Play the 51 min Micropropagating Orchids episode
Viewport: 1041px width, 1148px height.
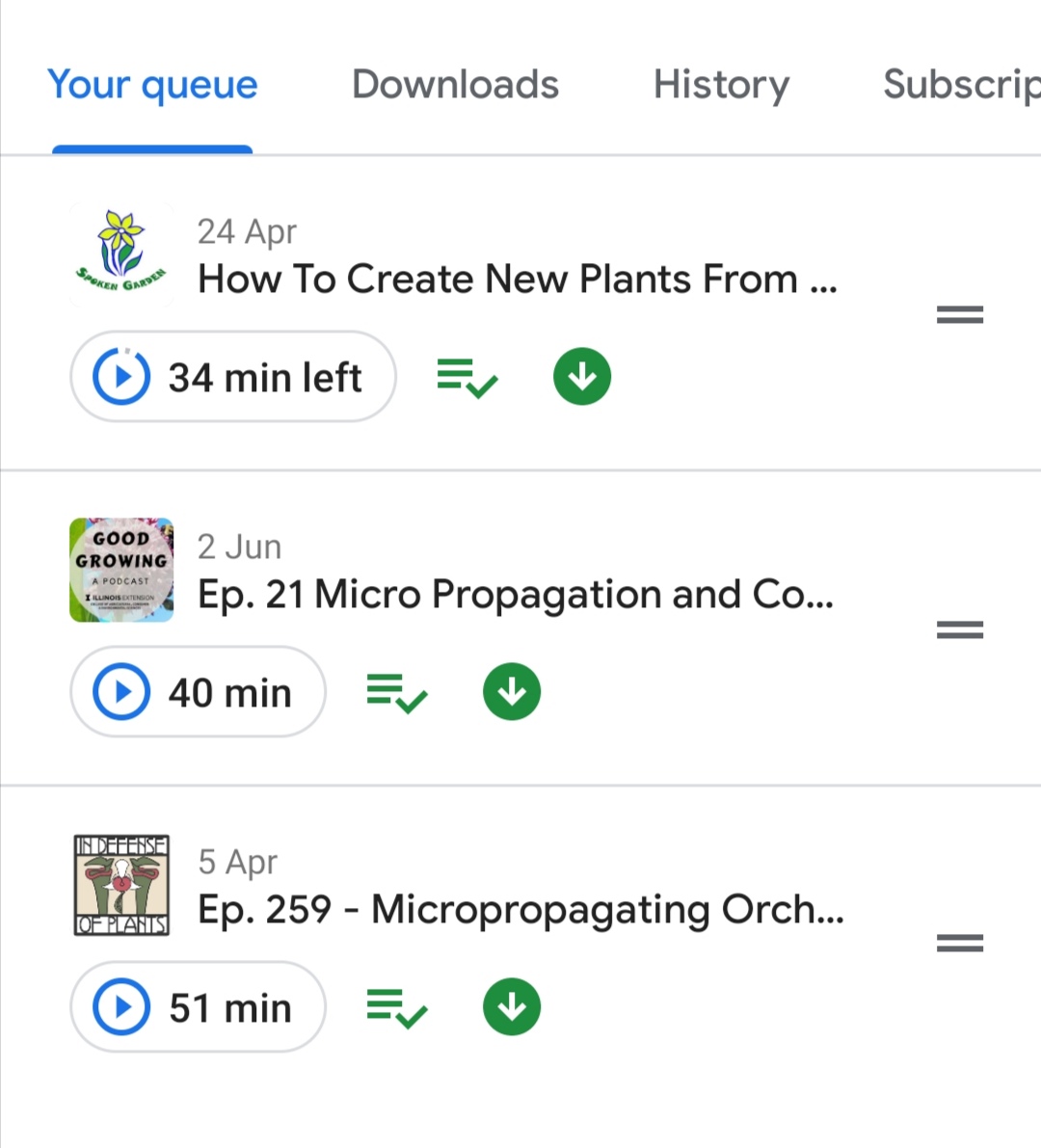point(198,1006)
